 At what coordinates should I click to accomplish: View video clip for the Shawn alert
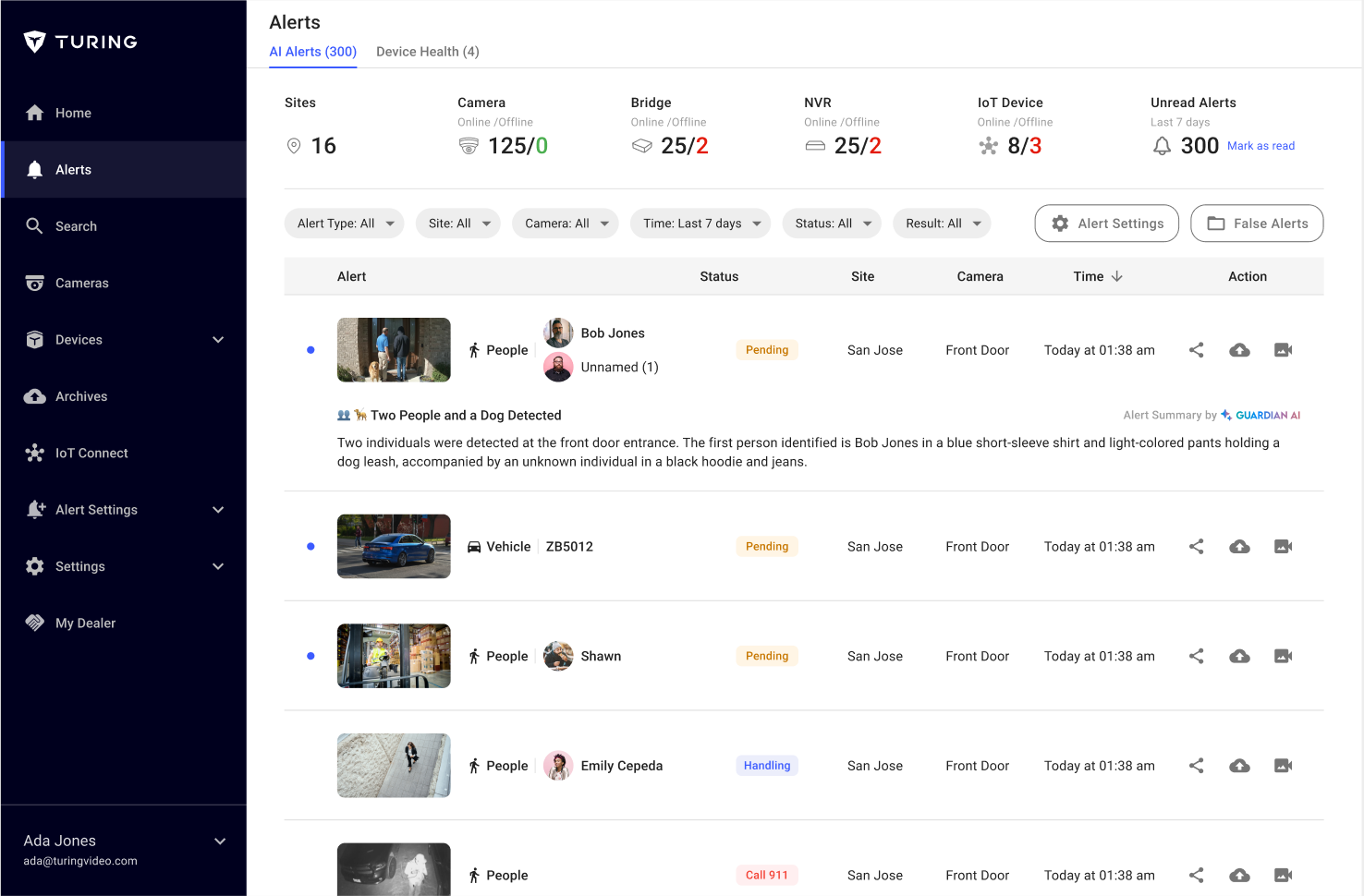click(1283, 656)
